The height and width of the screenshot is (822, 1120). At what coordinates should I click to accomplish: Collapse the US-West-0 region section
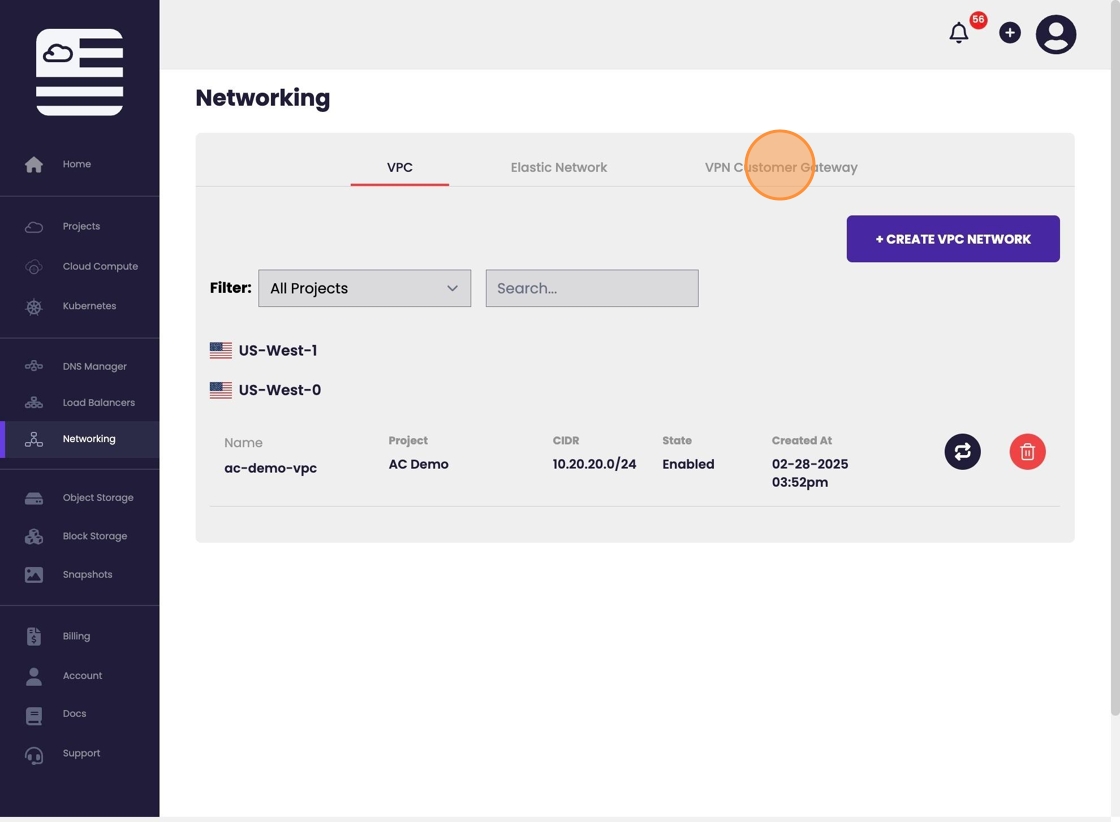coord(279,391)
